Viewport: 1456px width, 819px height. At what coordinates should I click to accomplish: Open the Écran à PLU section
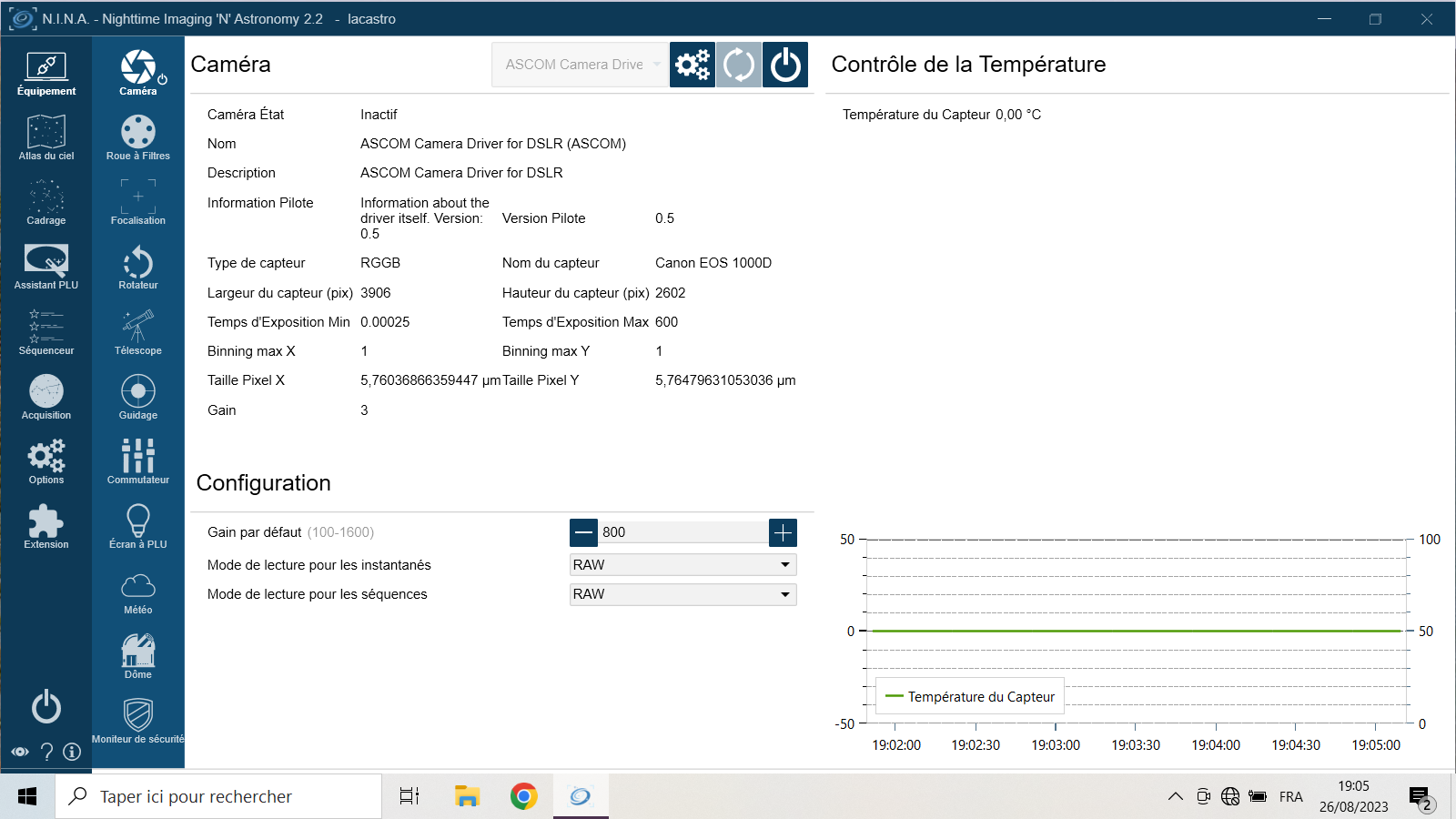137,527
